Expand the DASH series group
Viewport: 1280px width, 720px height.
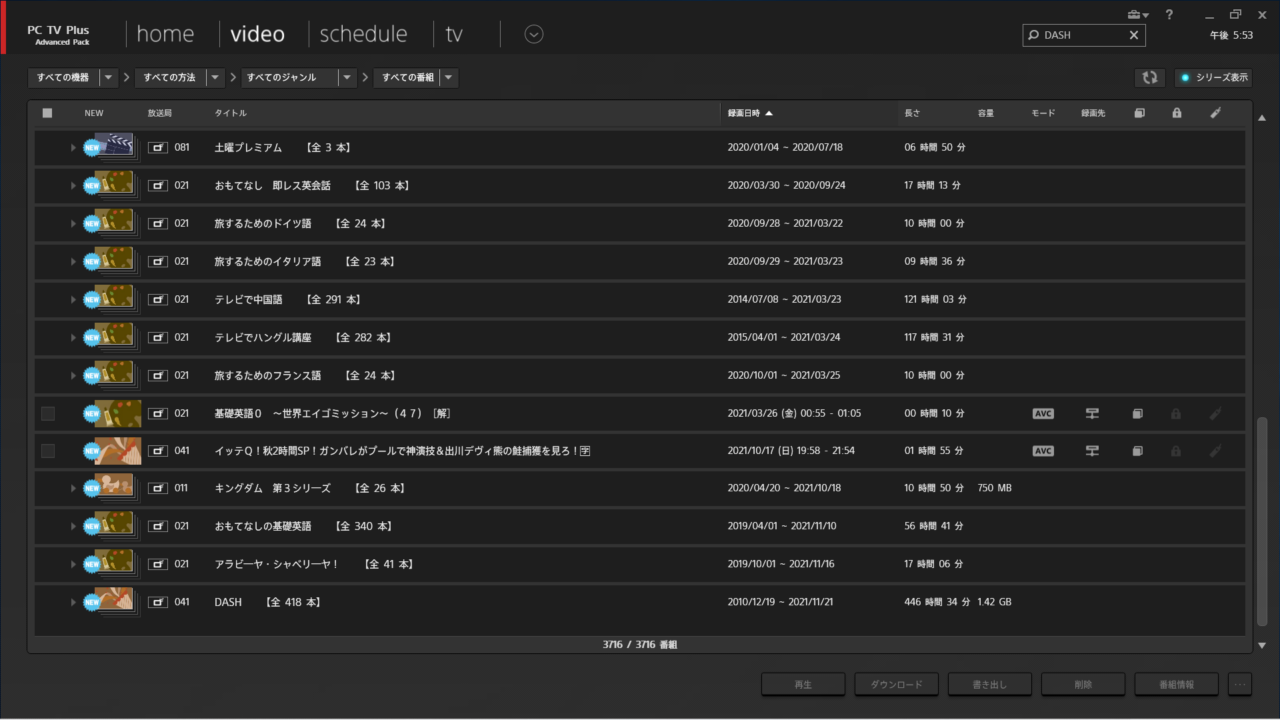[x=73, y=602]
